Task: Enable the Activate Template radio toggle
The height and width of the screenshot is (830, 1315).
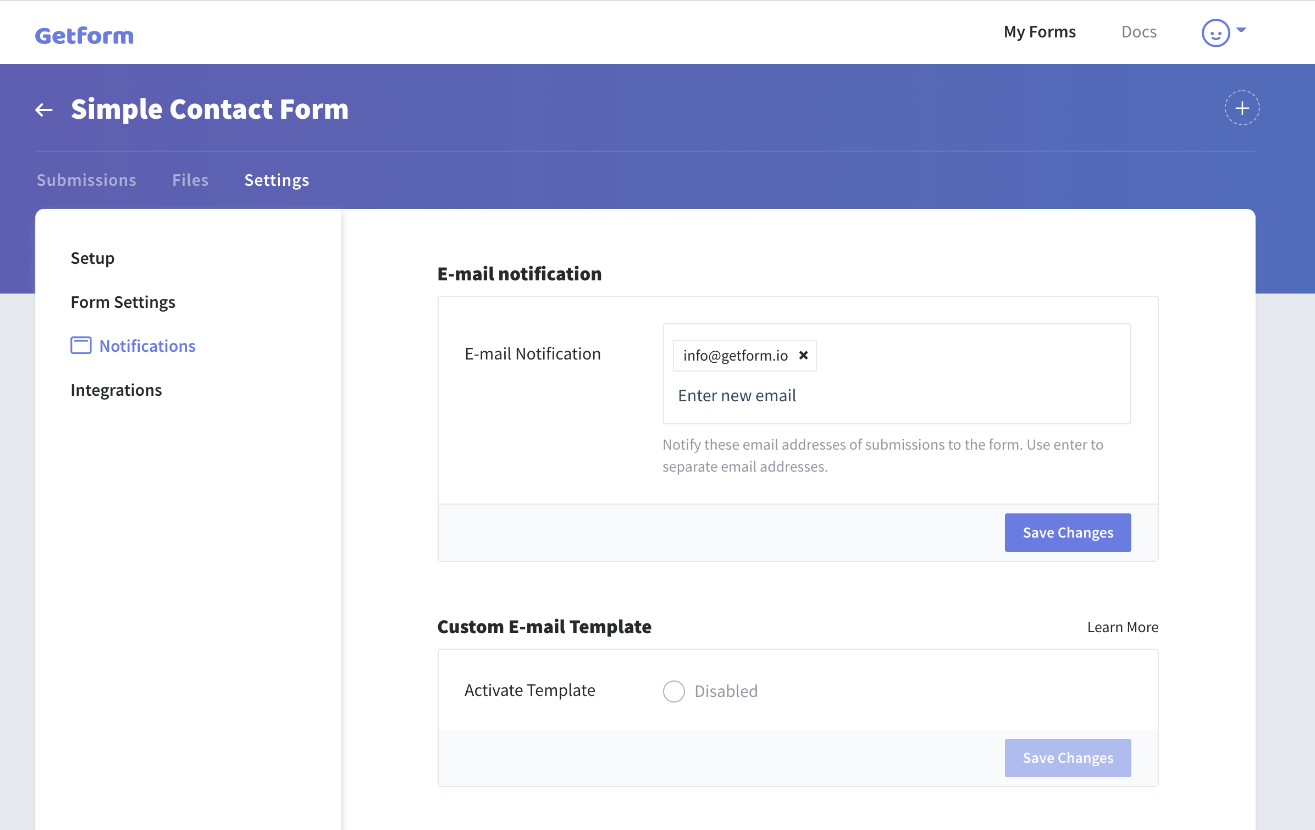Action: click(674, 691)
